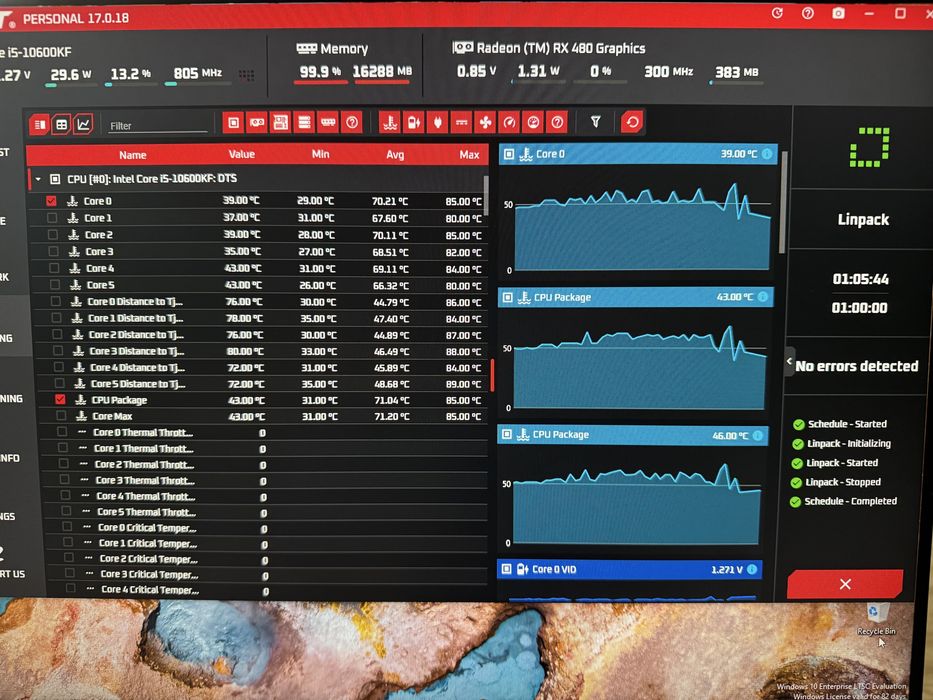The image size is (933, 700).
Task: Sort table by Avg column
Action: click(x=395, y=155)
